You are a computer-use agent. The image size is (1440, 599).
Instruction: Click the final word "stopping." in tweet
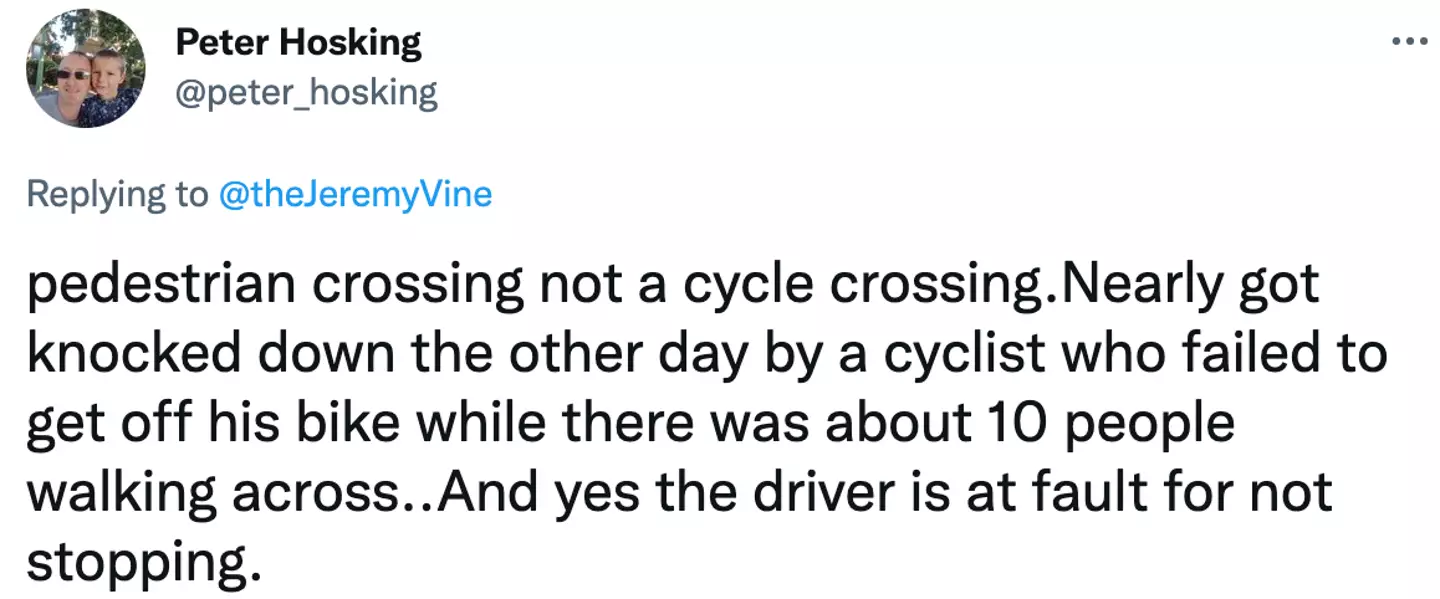(x=136, y=562)
